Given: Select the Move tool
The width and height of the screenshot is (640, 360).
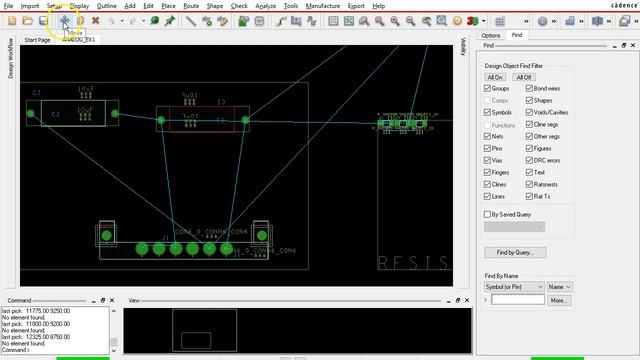Looking at the screenshot, I should tap(64, 21).
